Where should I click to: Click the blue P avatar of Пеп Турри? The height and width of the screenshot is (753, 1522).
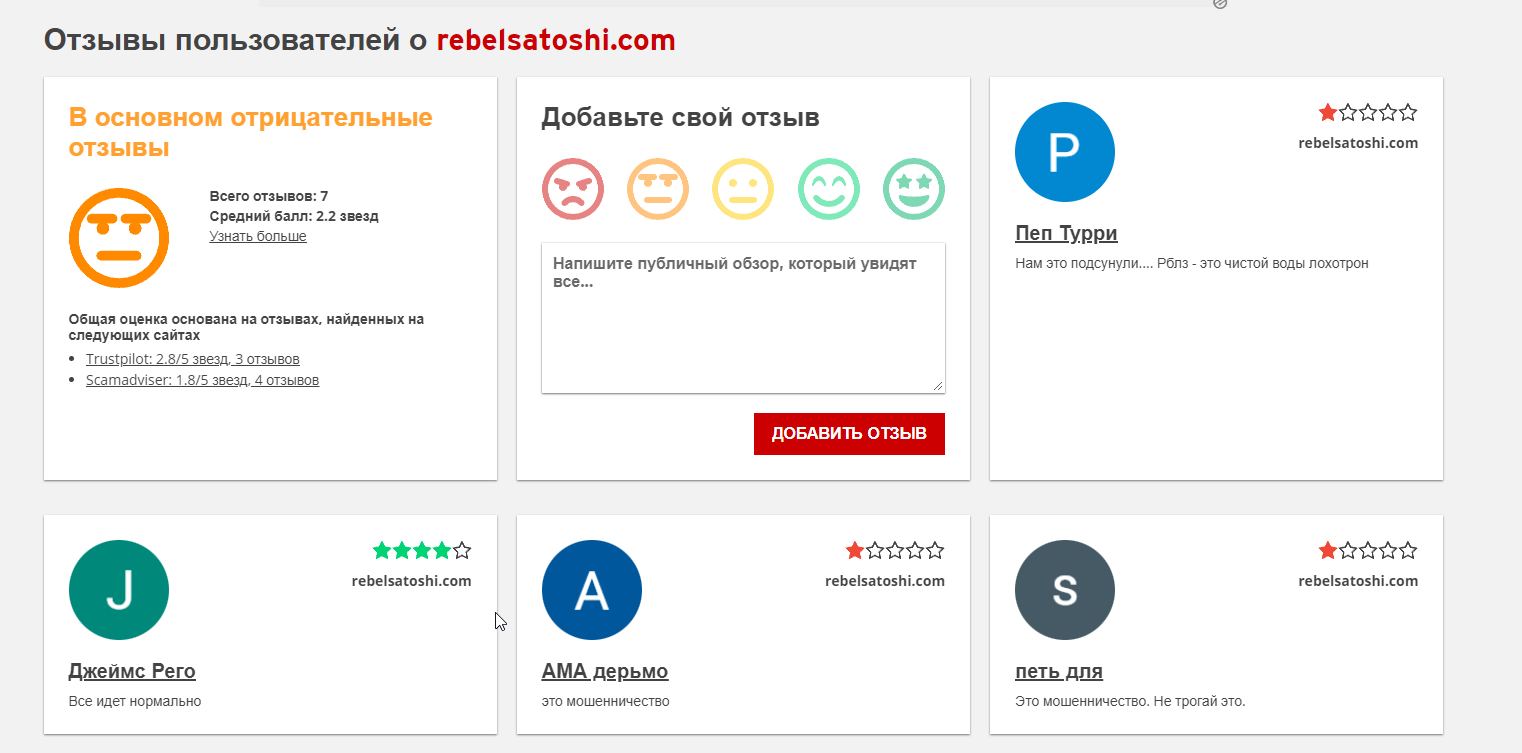tap(1065, 152)
